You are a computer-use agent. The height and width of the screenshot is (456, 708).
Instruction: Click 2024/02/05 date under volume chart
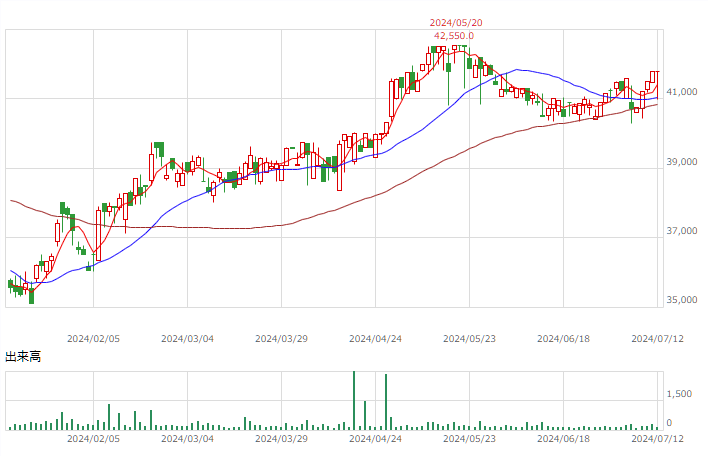[93, 439]
